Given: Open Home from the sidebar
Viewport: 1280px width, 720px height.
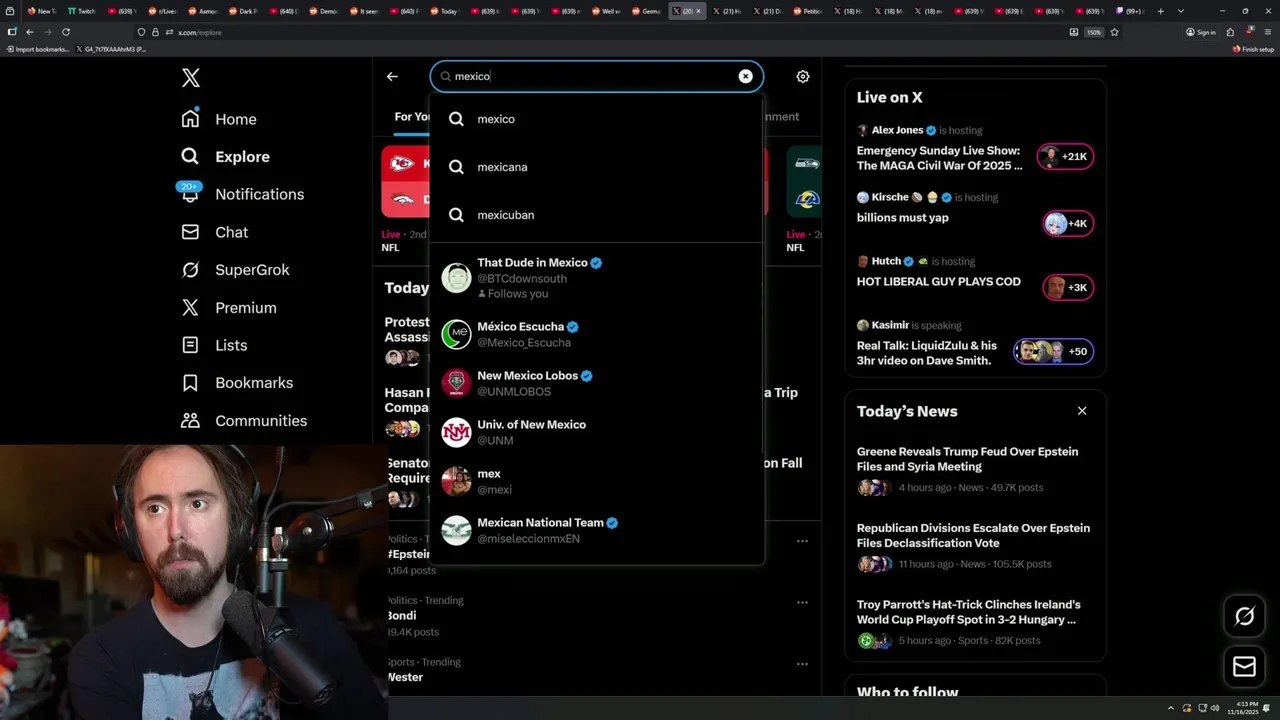Looking at the screenshot, I should pyautogui.click(x=219, y=119).
